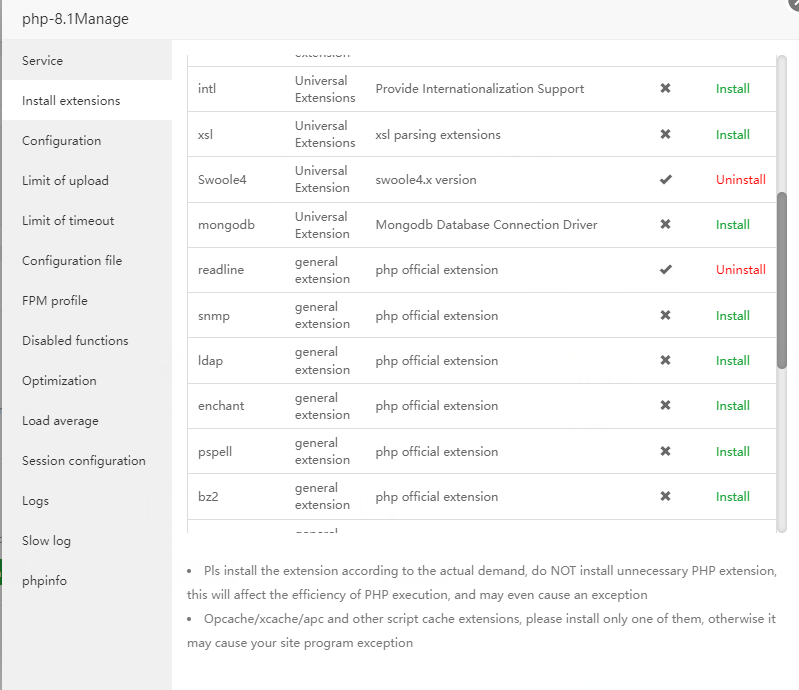Click the X status icon for mongodb

pos(665,225)
